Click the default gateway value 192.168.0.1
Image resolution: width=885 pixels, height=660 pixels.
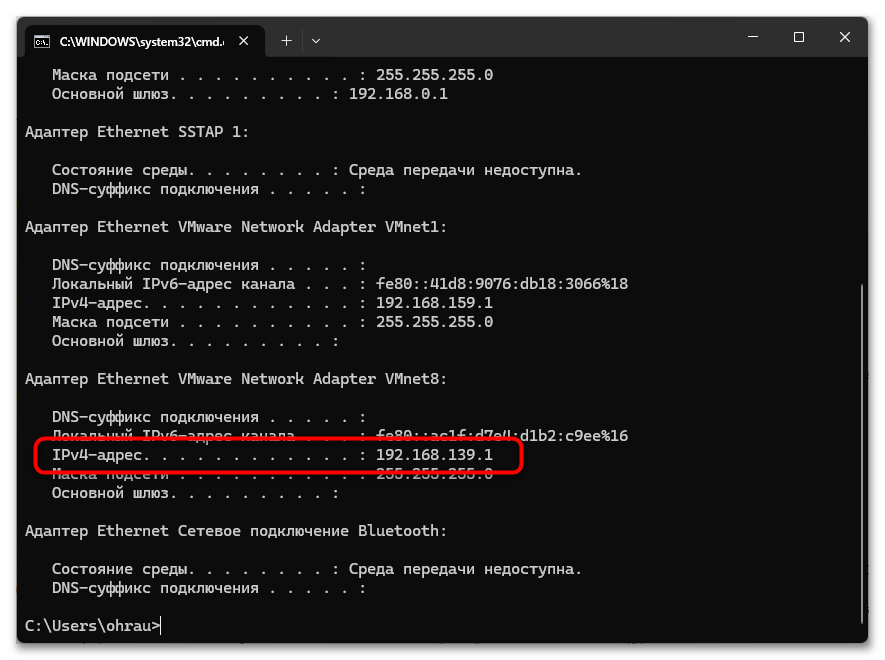398,94
